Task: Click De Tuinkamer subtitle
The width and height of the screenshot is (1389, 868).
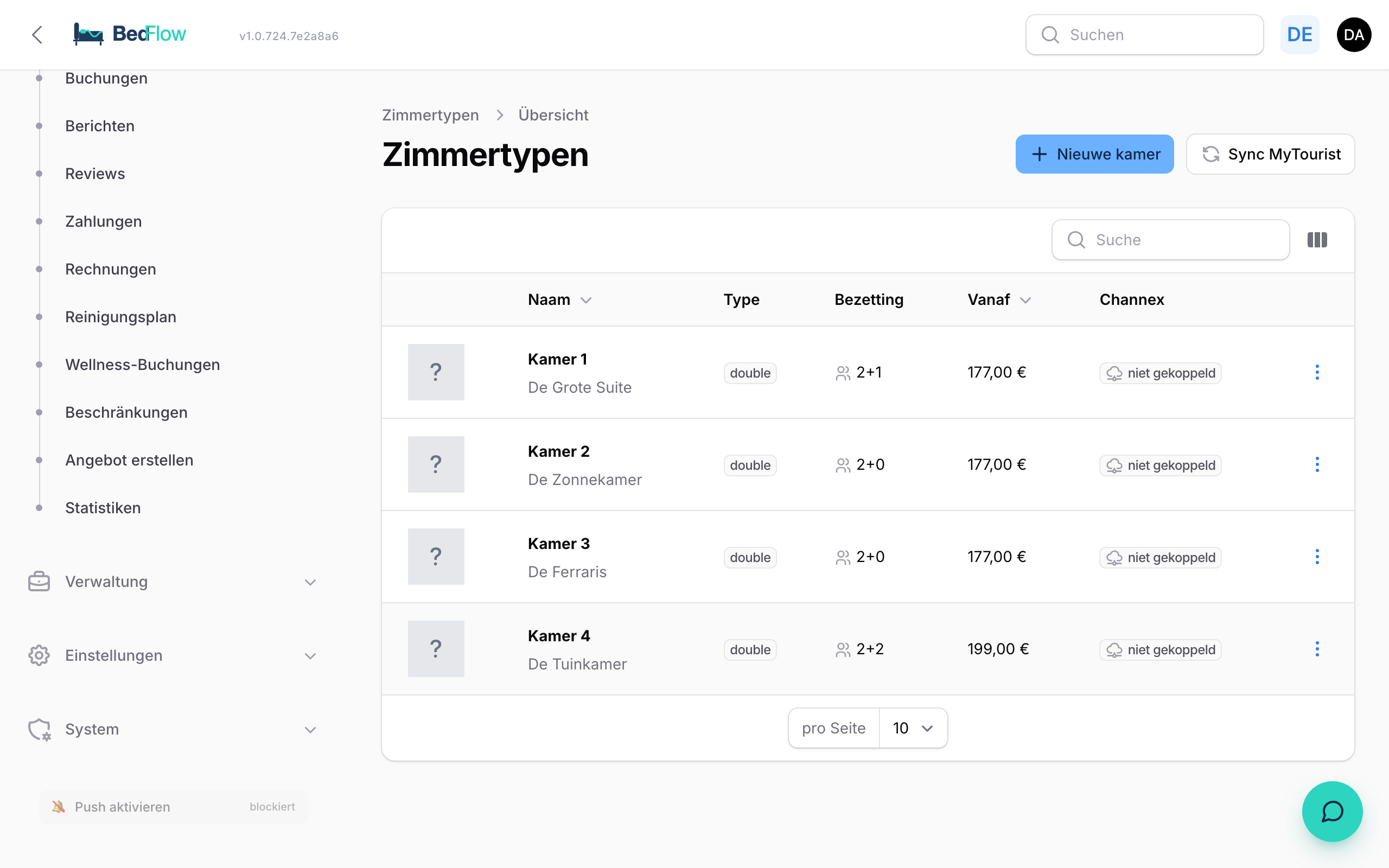Action: coord(577,663)
